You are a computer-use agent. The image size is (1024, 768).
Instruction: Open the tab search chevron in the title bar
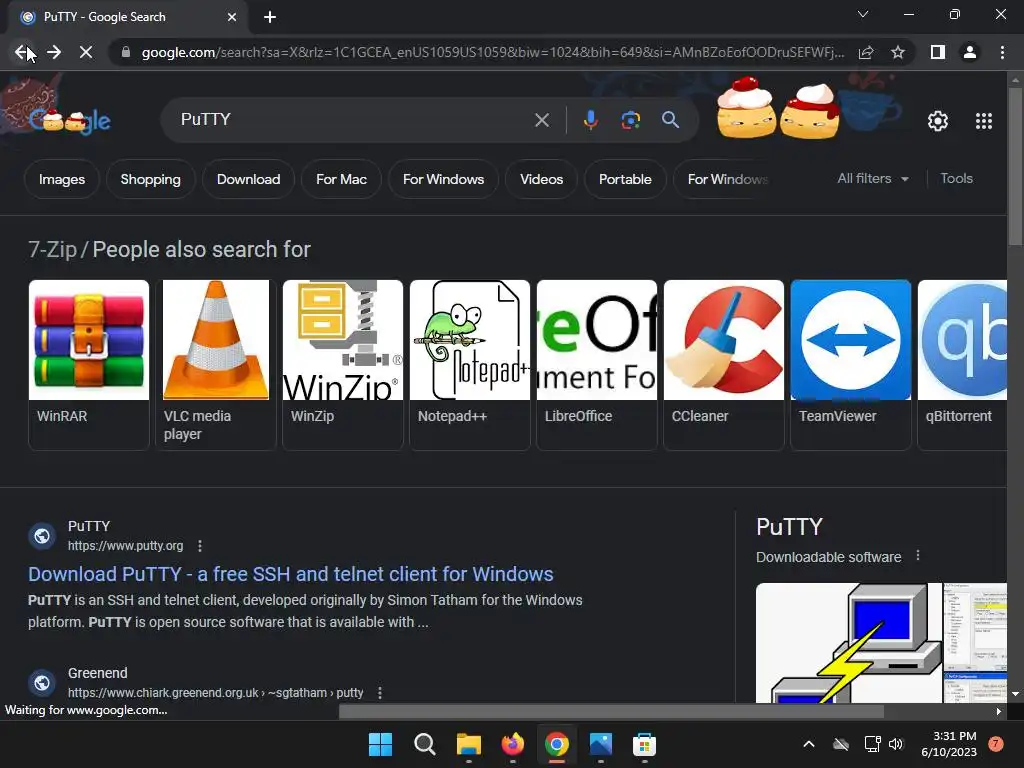(863, 14)
